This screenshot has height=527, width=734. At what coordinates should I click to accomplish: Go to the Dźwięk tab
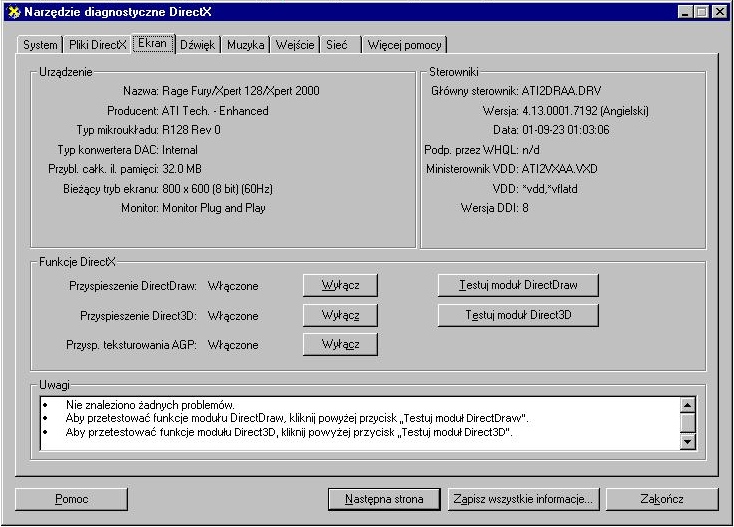197,45
